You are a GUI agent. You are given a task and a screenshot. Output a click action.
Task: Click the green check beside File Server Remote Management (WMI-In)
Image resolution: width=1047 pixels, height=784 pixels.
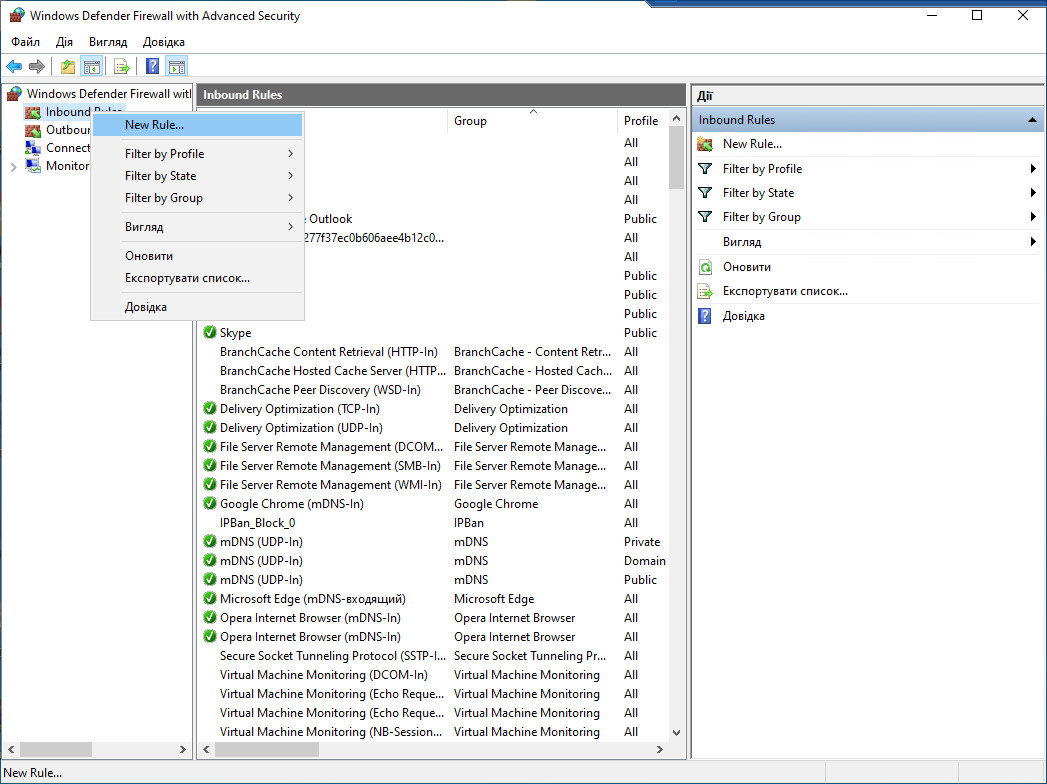tap(210, 484)
